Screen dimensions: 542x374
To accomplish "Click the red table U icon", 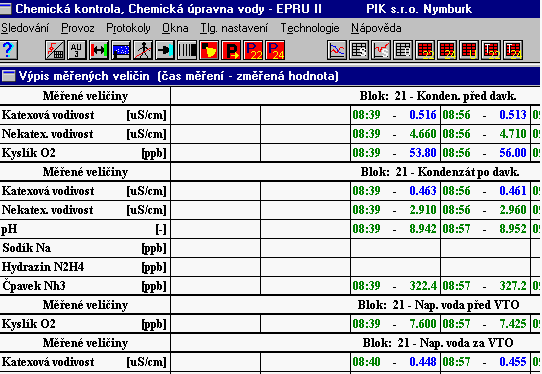I will click(x=469, y=50).
